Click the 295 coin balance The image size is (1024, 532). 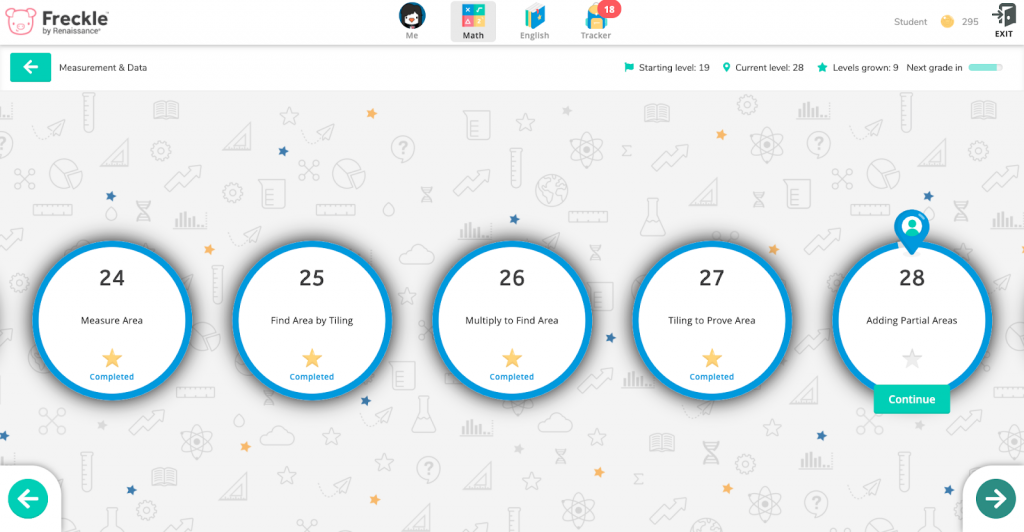click(x=970, y=22)
